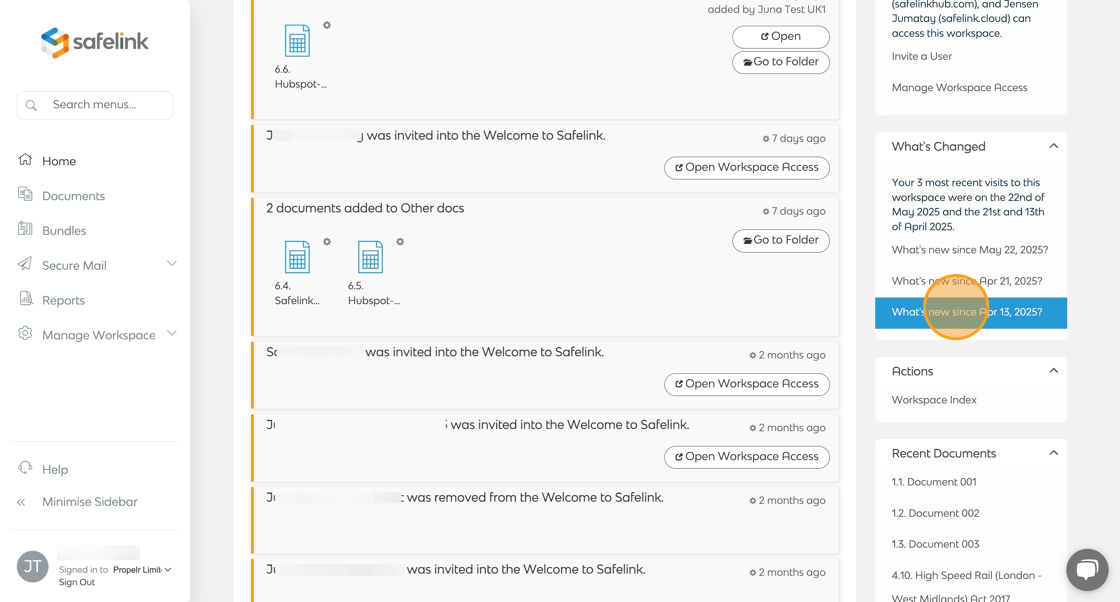Screen dimensions: 1120x602
Task: Click the Safelink logo
Action: pyautogui.click(x=94, y=42)
